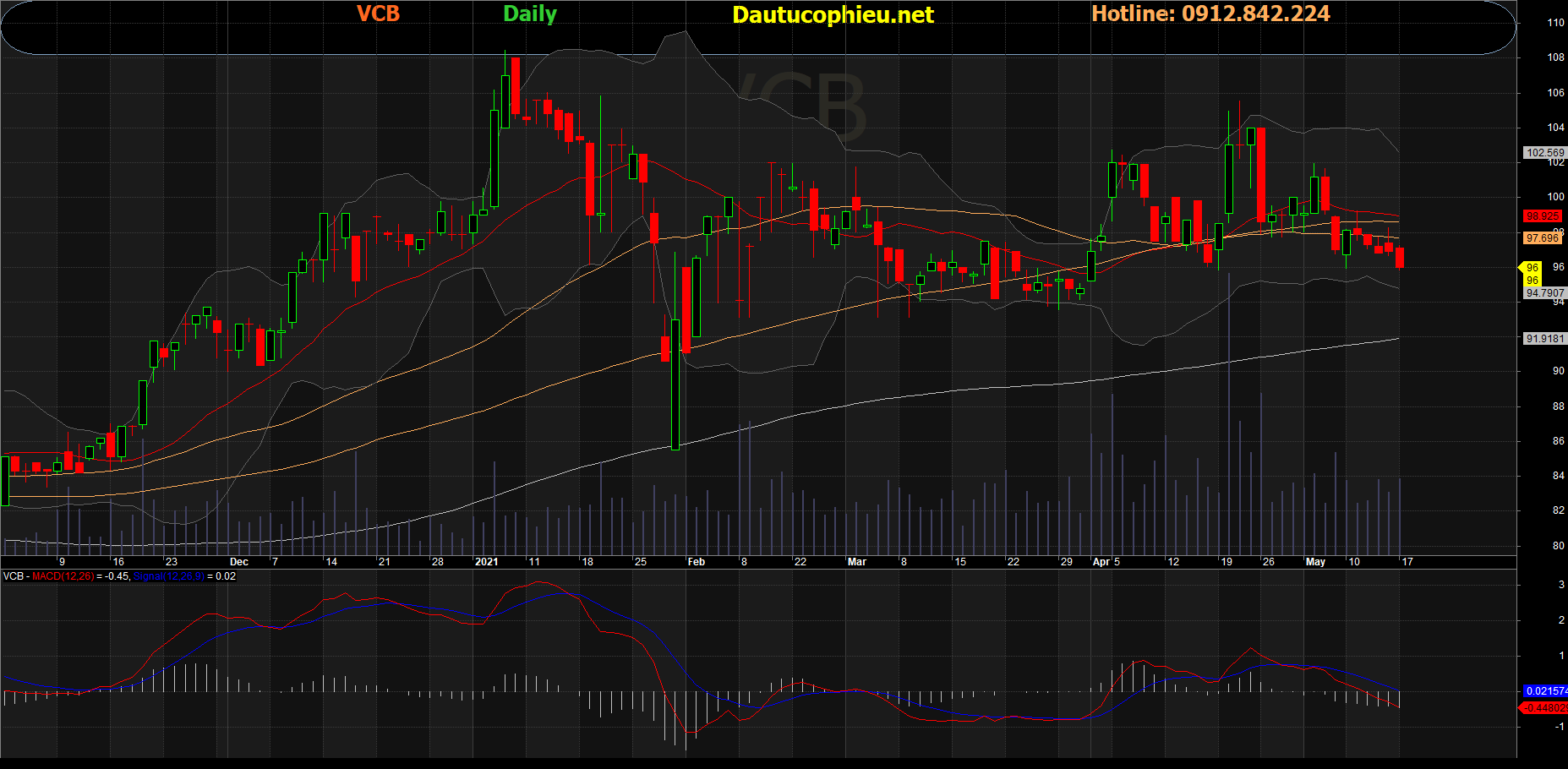The height and width of the screenshot is (769, 1568).
Task: Click the Feb month marker on date axis
Action: click(696, 562)
